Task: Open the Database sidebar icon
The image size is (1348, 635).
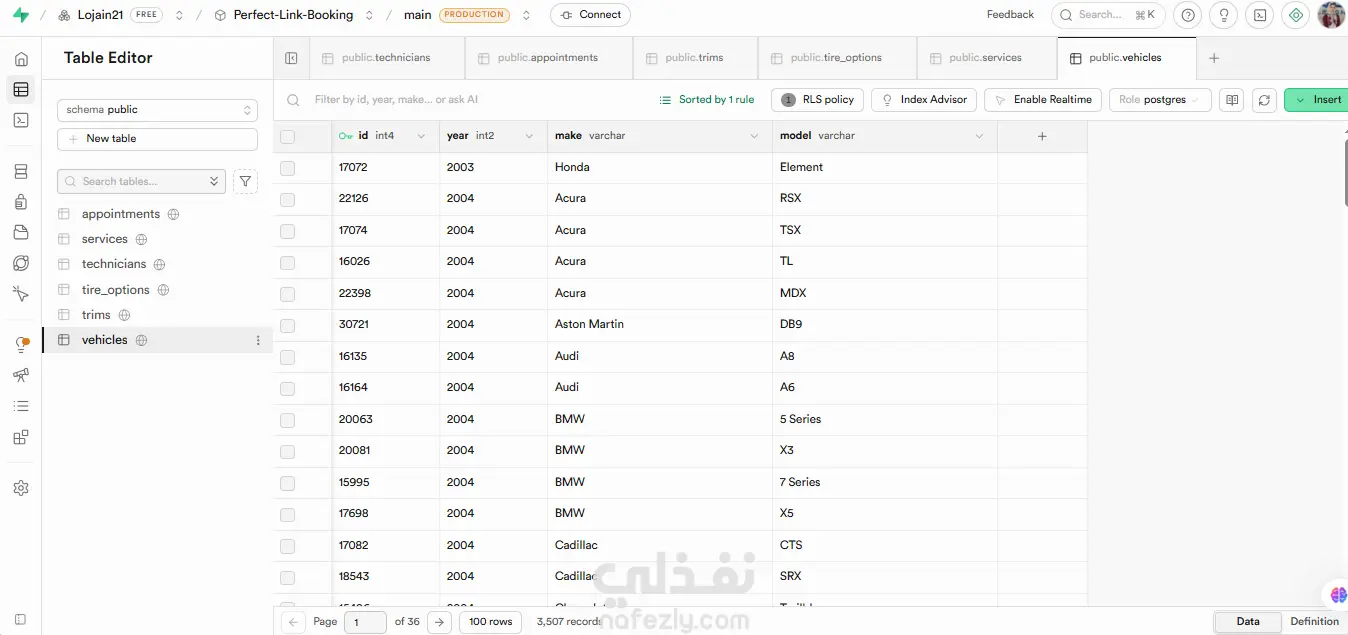Action: tap(21, 172)
